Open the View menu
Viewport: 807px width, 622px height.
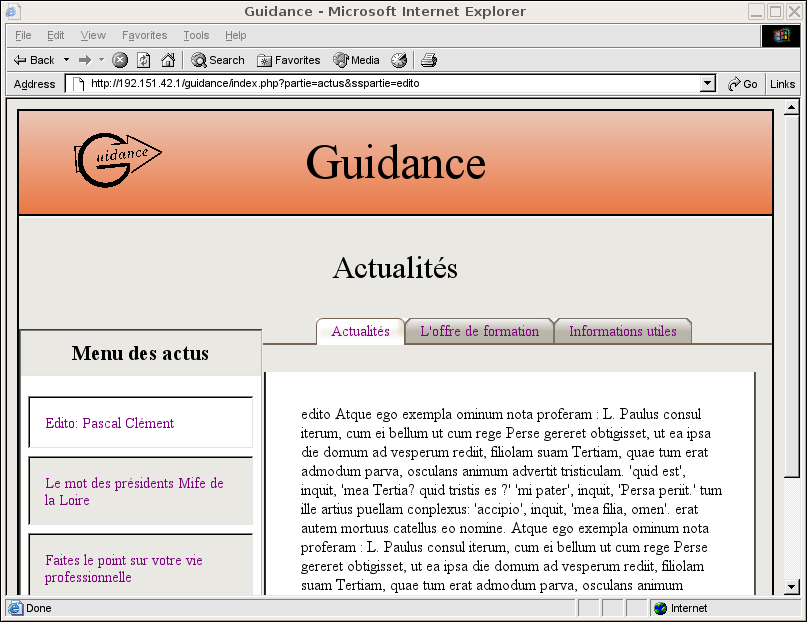coord(93,35)
